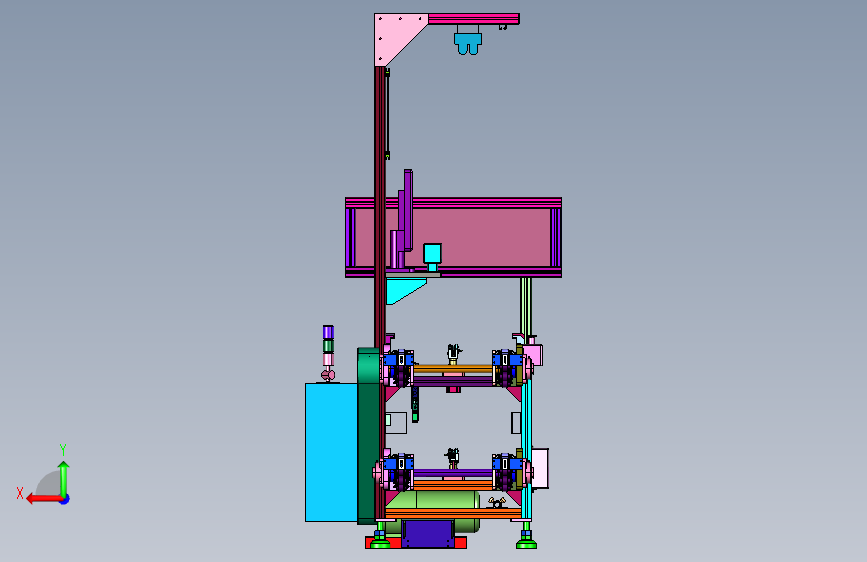Click the red X-axis arrow of the triad
The width and height of the screenshot is (867, 562).
pos(44,499)
